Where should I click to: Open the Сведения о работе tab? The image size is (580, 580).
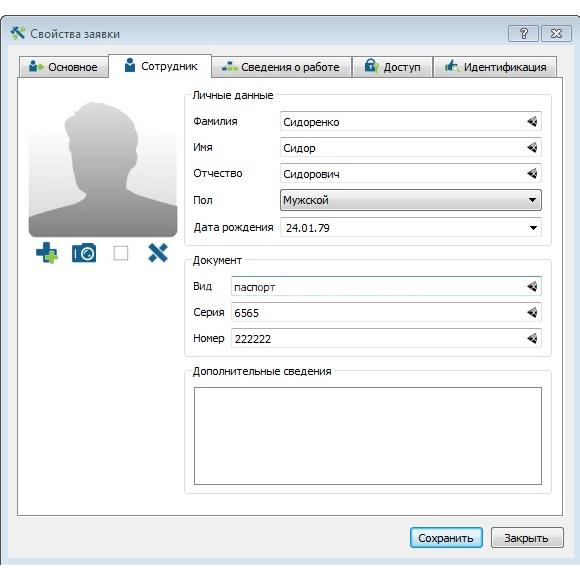(x=281, y=67)
